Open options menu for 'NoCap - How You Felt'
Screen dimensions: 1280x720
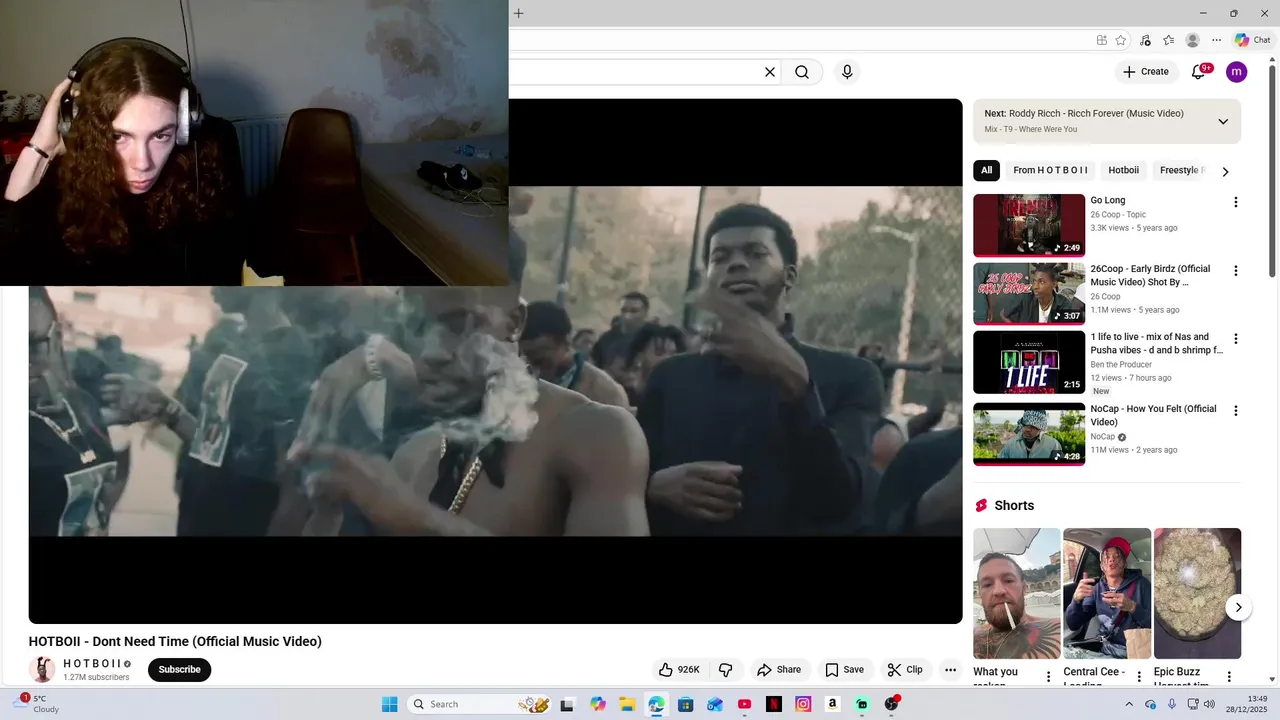click(1235, 411)
